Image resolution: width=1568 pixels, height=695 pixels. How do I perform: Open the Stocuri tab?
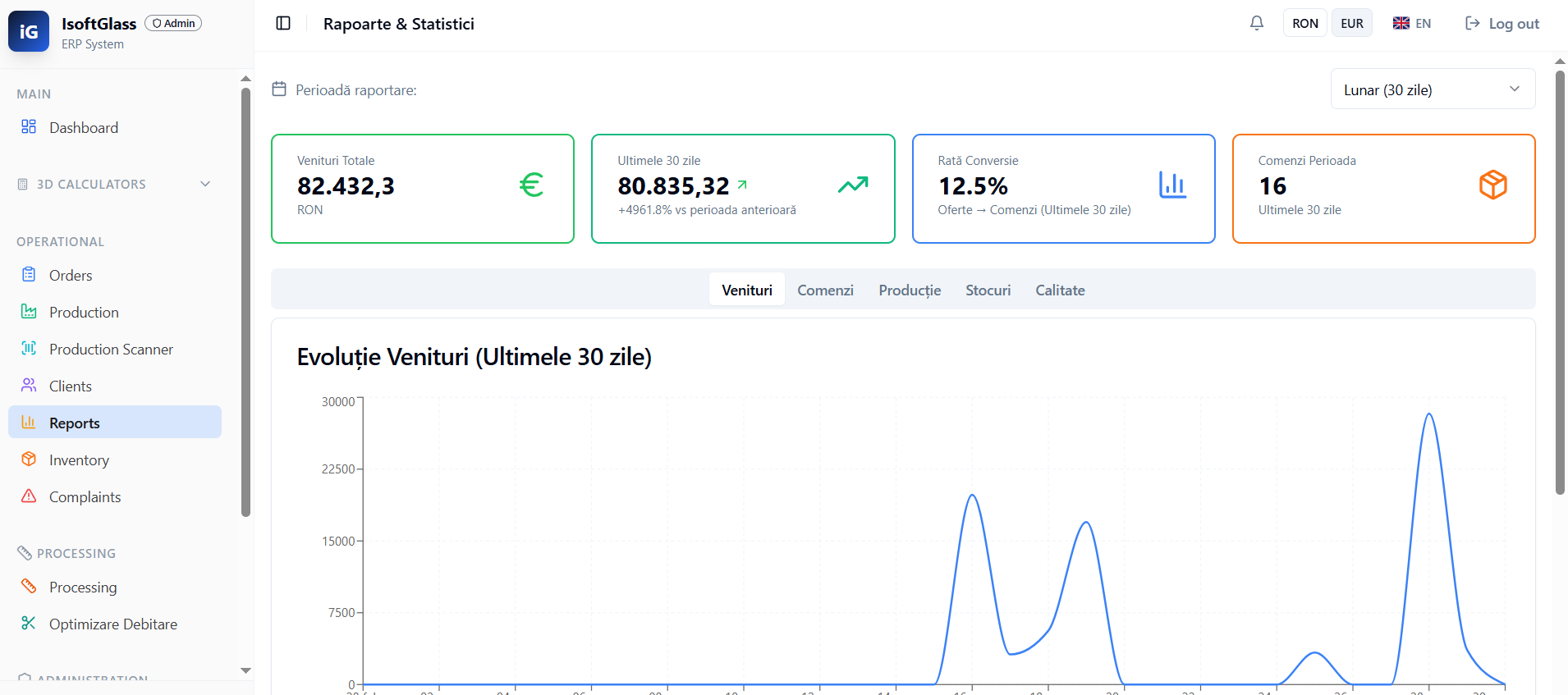click(988, 290)
